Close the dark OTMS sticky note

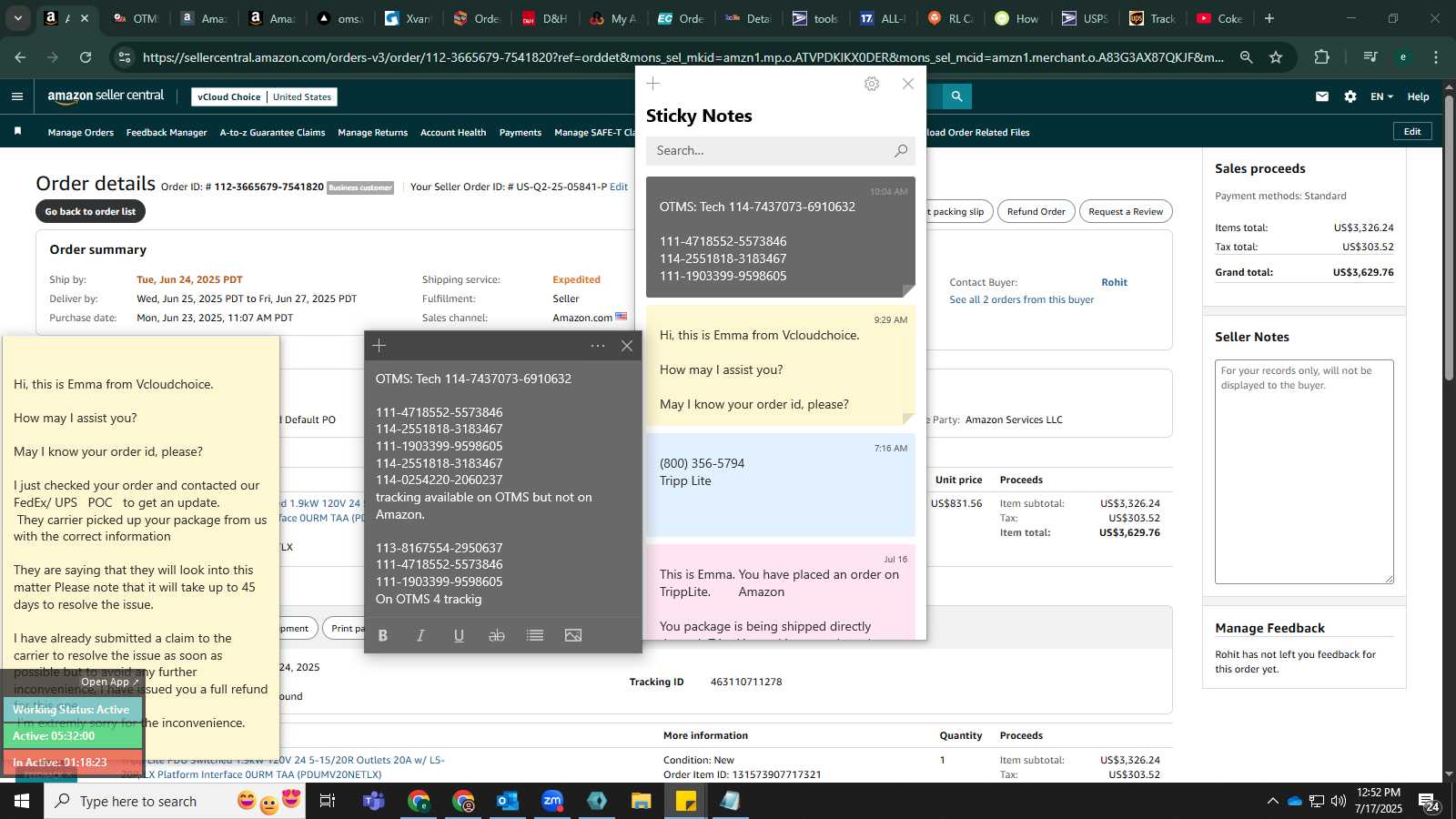(627, 346)
